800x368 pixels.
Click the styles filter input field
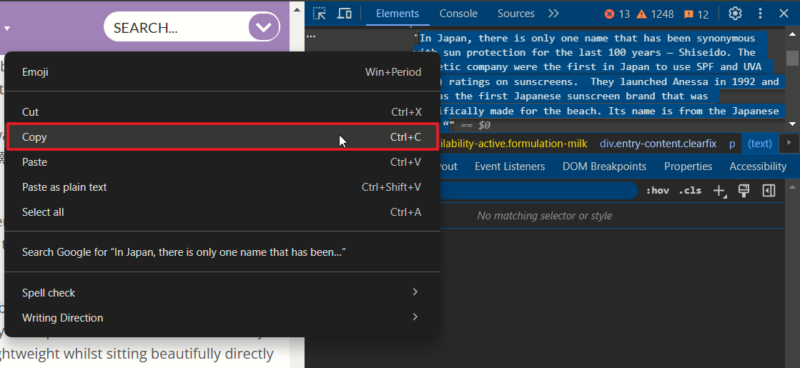coord(538,191)
